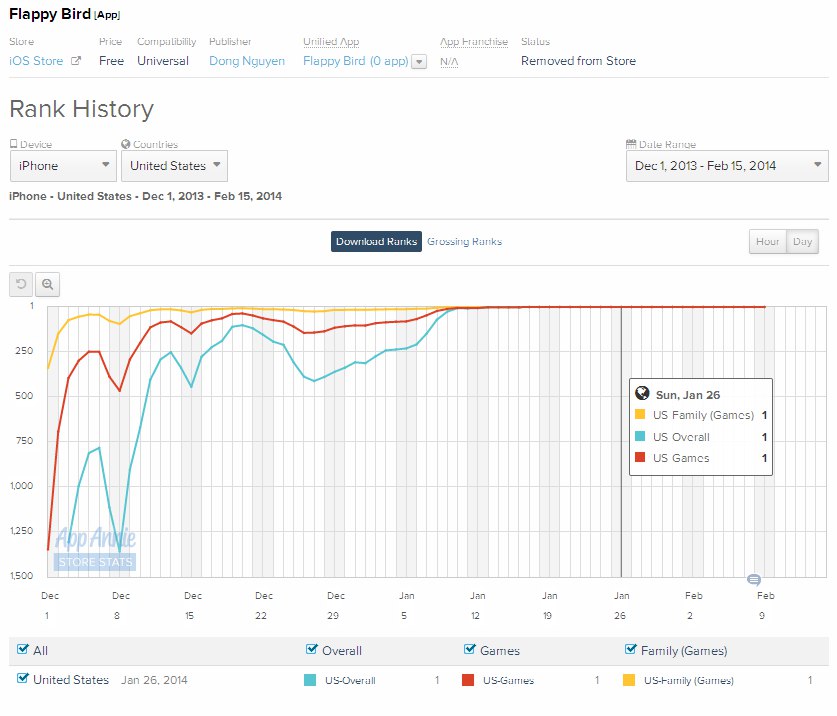This screenshot has height=716, width=837.
Task: Click the device icon beside Device label
Action: click(x=14, y=144)
